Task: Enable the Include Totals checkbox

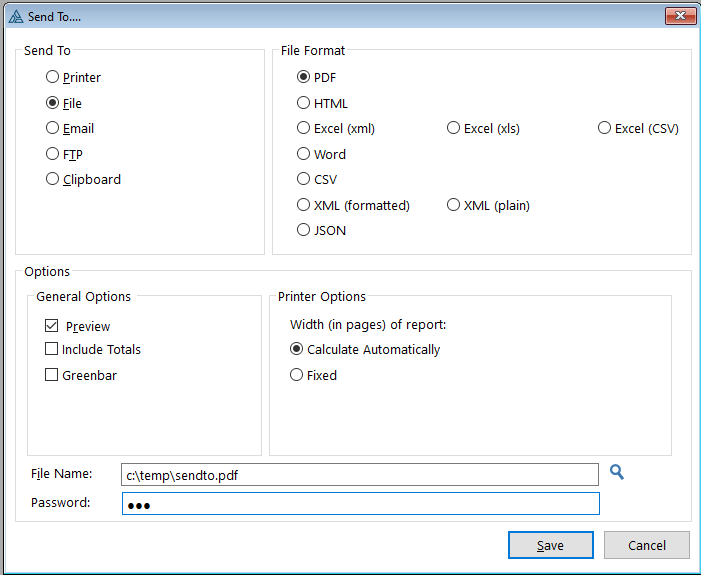Action: coord(52,349)
